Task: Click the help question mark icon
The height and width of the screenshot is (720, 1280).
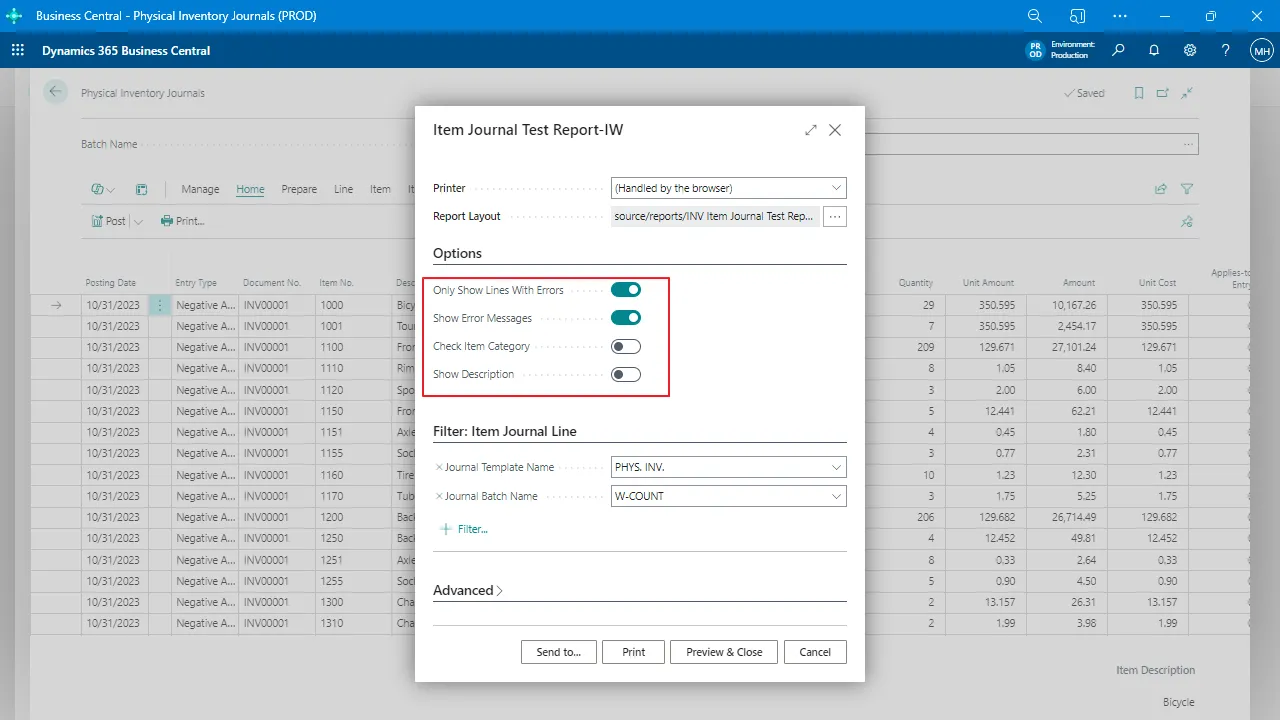Action: click(1225, 51)
